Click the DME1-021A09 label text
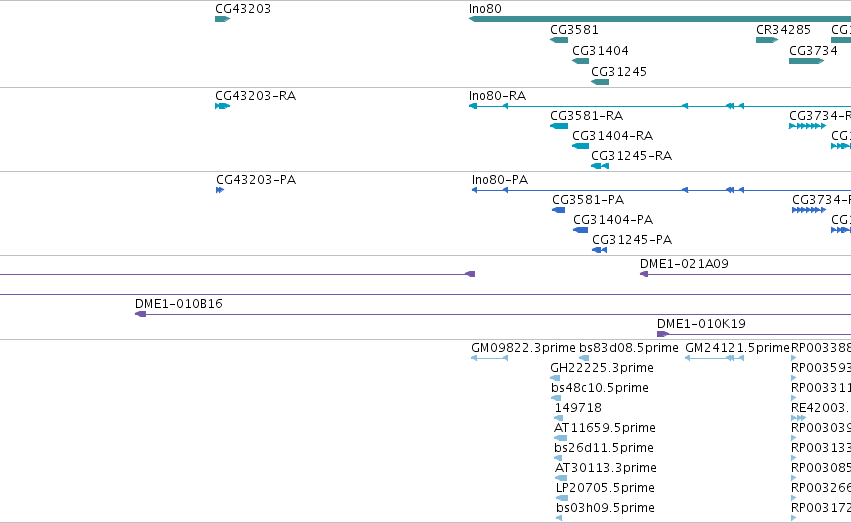This screenshot has height=523, width=851. [684, 264]
